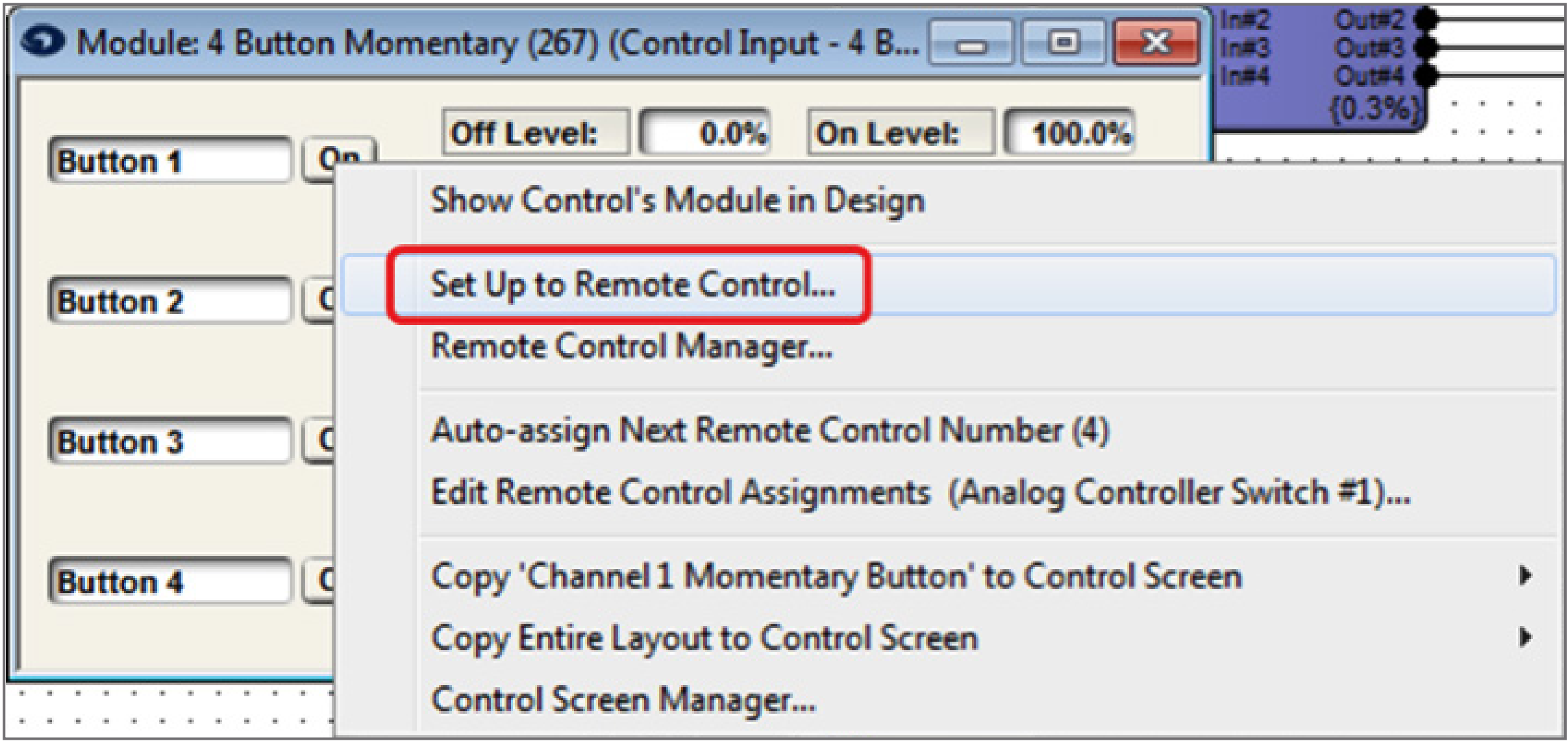Click the module window eye icon
This screenshot has height=741, width=1568.
click(x=43, y=42)
